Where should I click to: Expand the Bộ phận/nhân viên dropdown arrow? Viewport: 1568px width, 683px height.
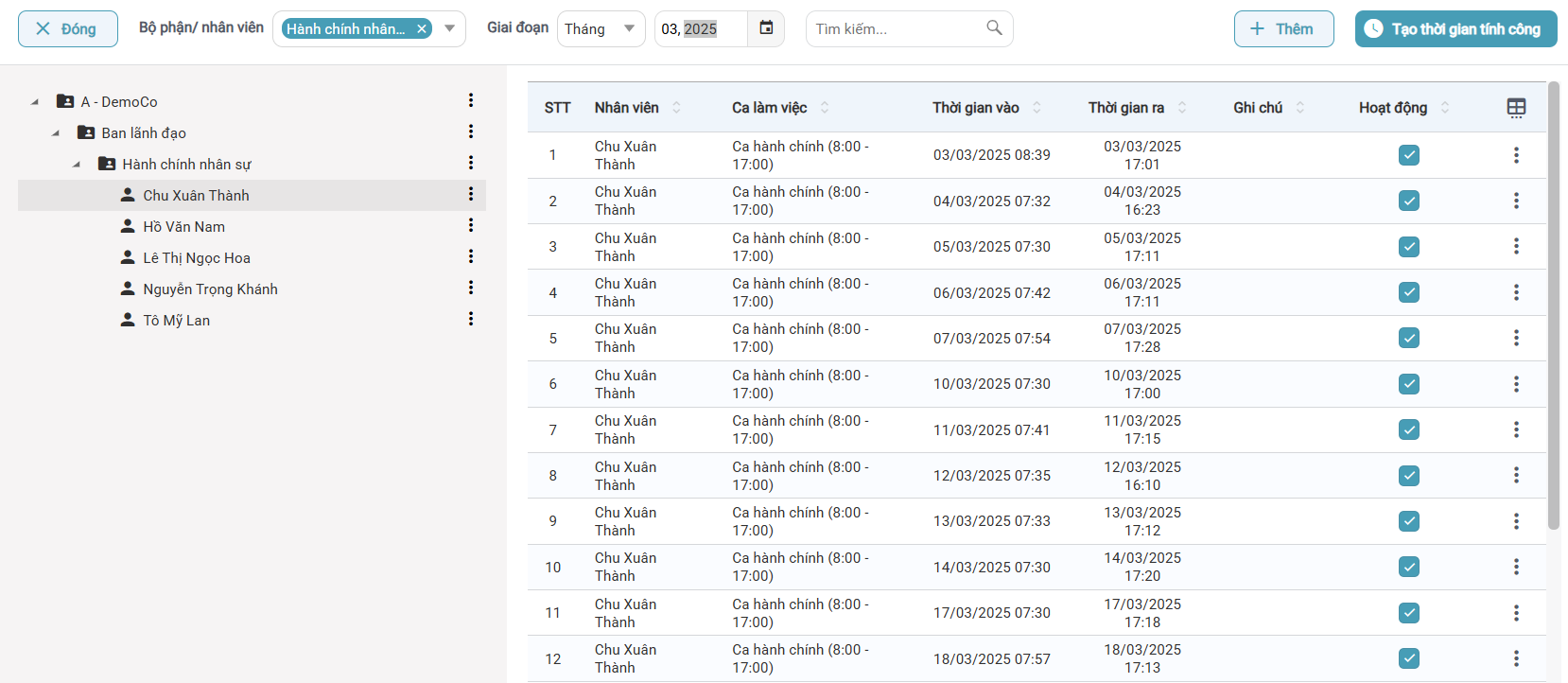point(450,29)
